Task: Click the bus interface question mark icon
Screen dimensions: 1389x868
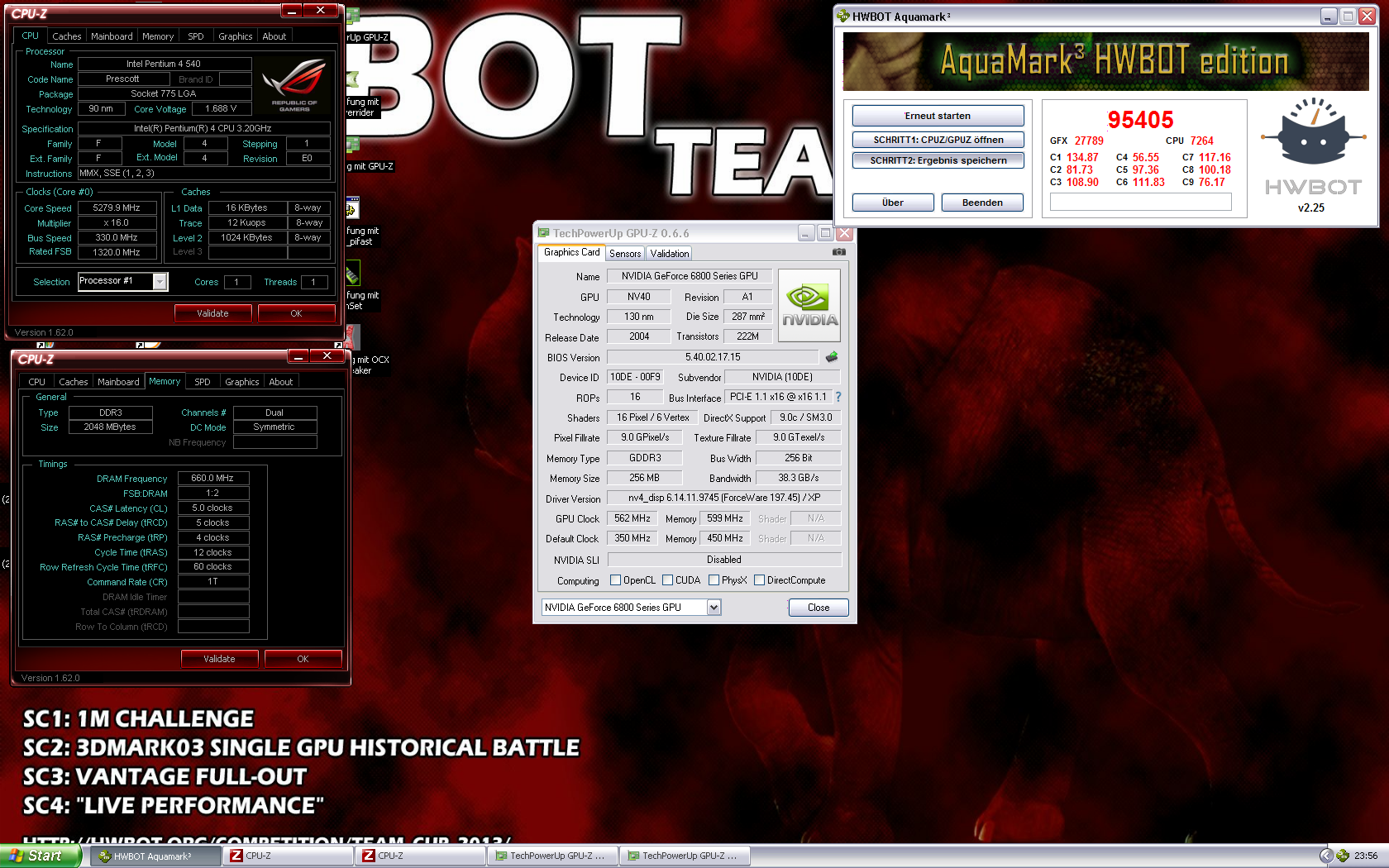Action: tap(838, 397)
